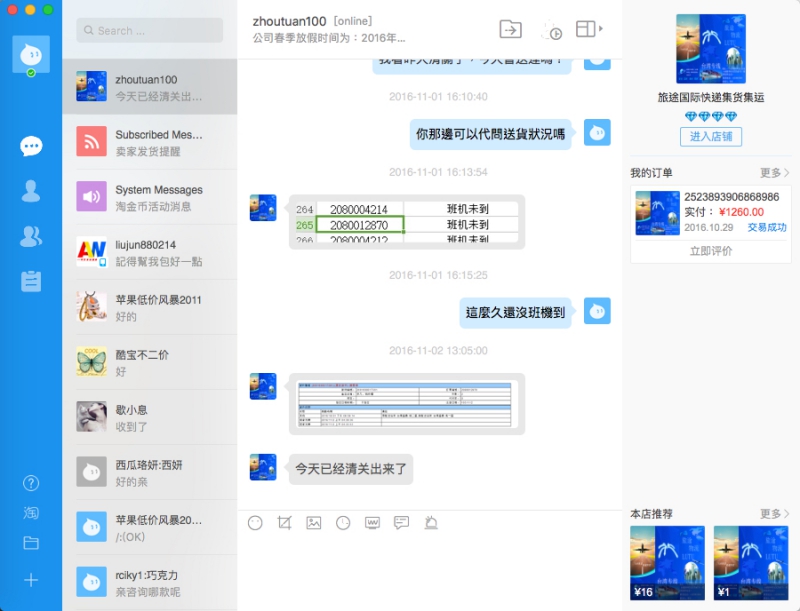Select the screenshot crop tool icon
The width and height of the screenshot is (800, 611).
coord(284,523)
